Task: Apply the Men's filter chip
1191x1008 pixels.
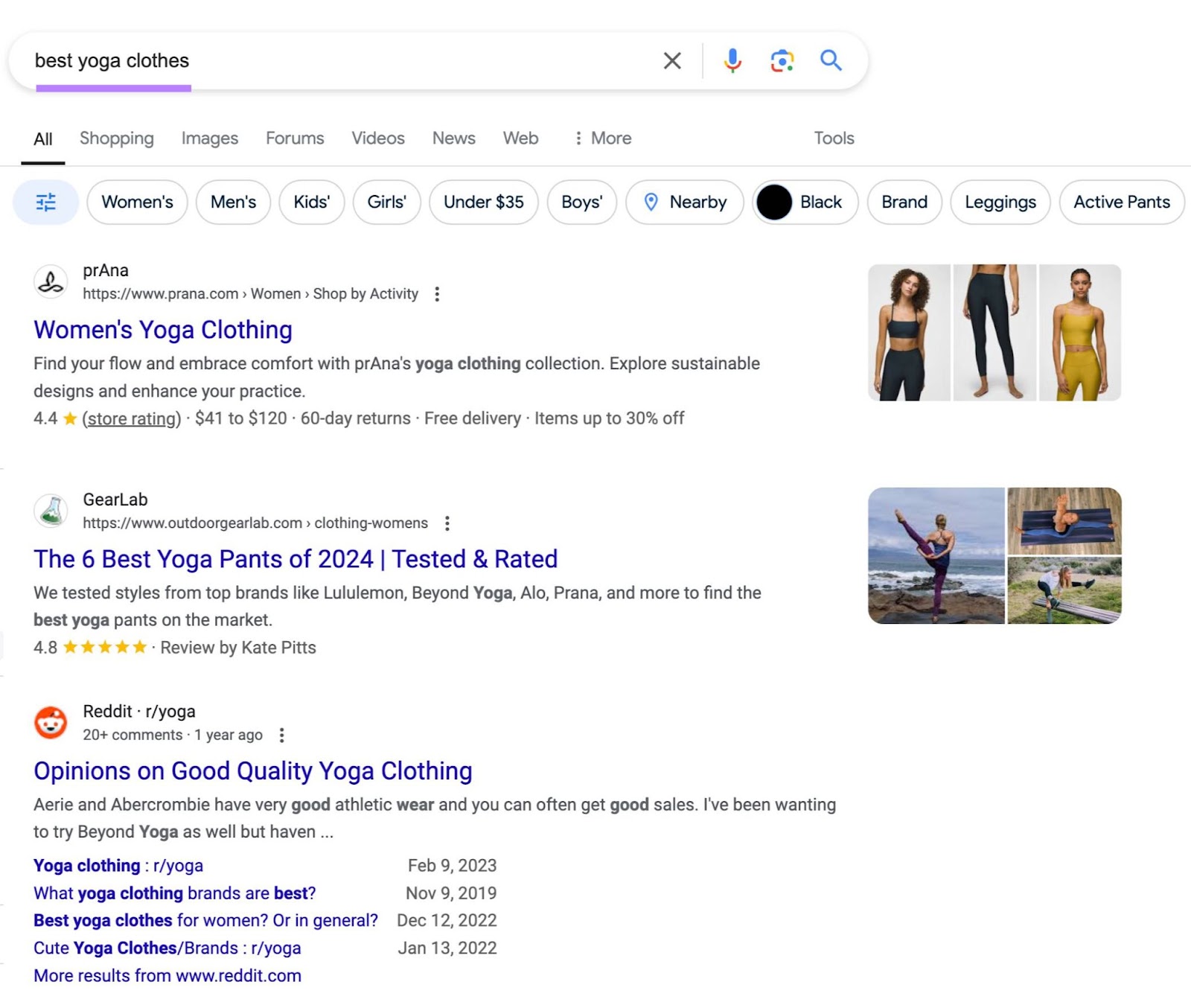Action: (233, 202)
